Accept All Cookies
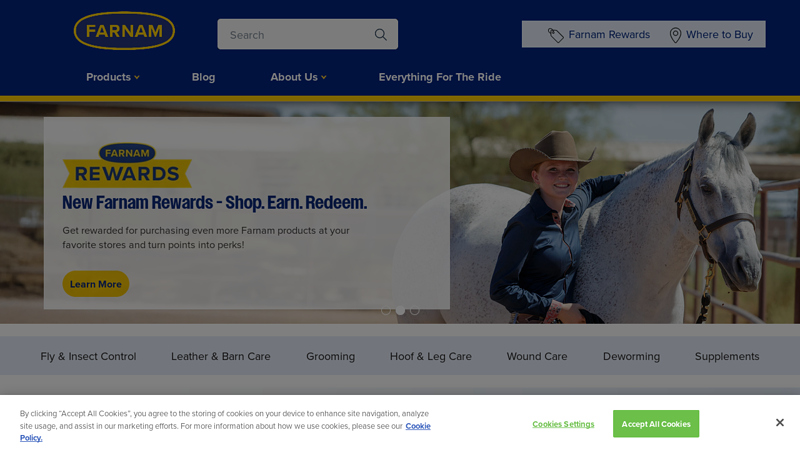800x450 pixels. tap(656, 424)
